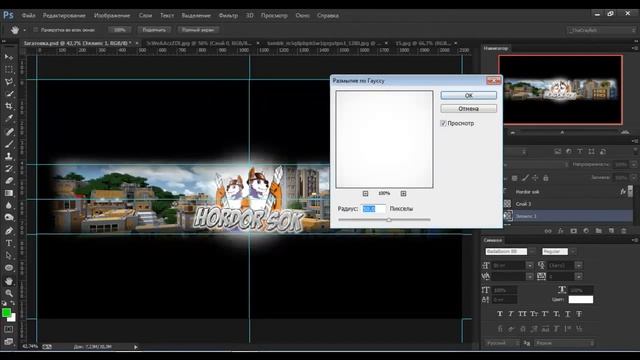The width and height of the screenshot is (640, 360).
Task: Open the Изображение menu
Action: (112, 16)
